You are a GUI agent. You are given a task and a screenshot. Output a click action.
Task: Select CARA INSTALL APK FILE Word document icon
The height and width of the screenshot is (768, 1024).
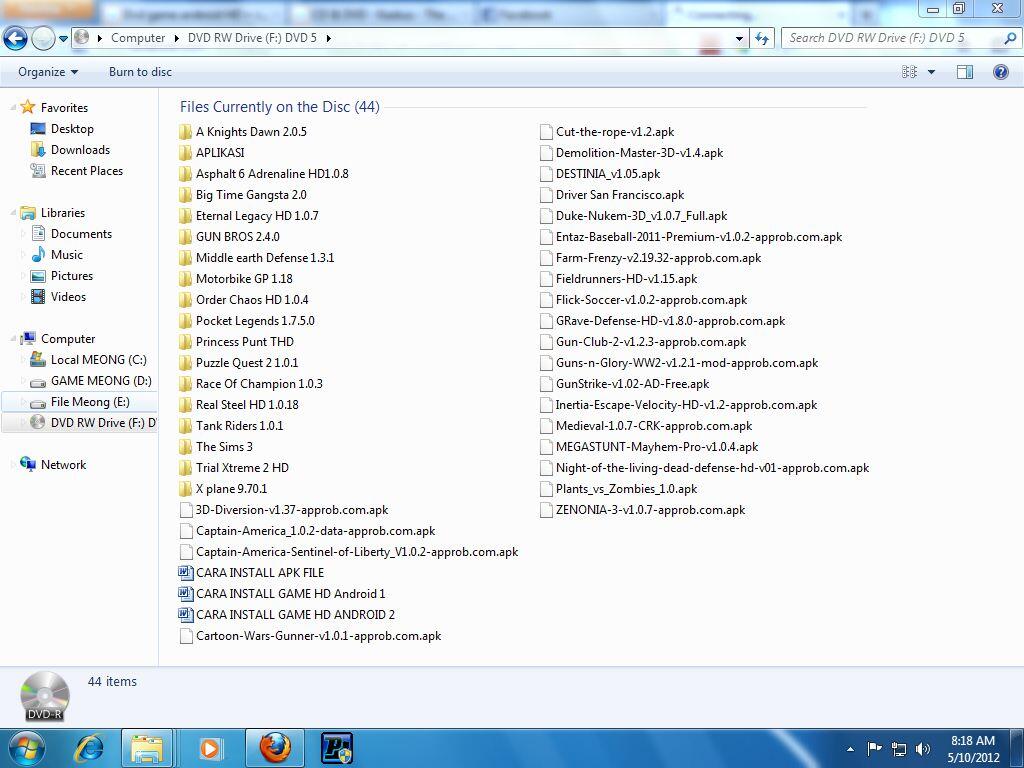185,573
